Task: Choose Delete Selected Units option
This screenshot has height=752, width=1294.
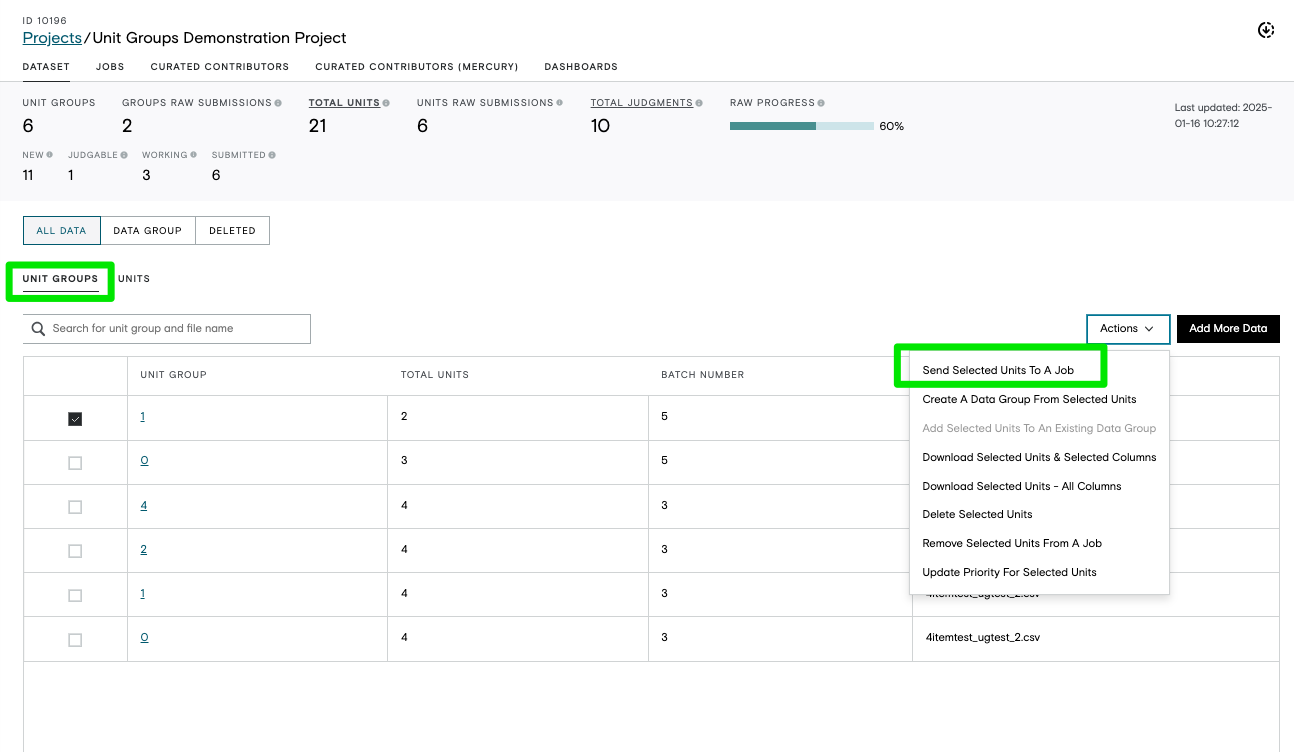Action: tap(977, 514)
